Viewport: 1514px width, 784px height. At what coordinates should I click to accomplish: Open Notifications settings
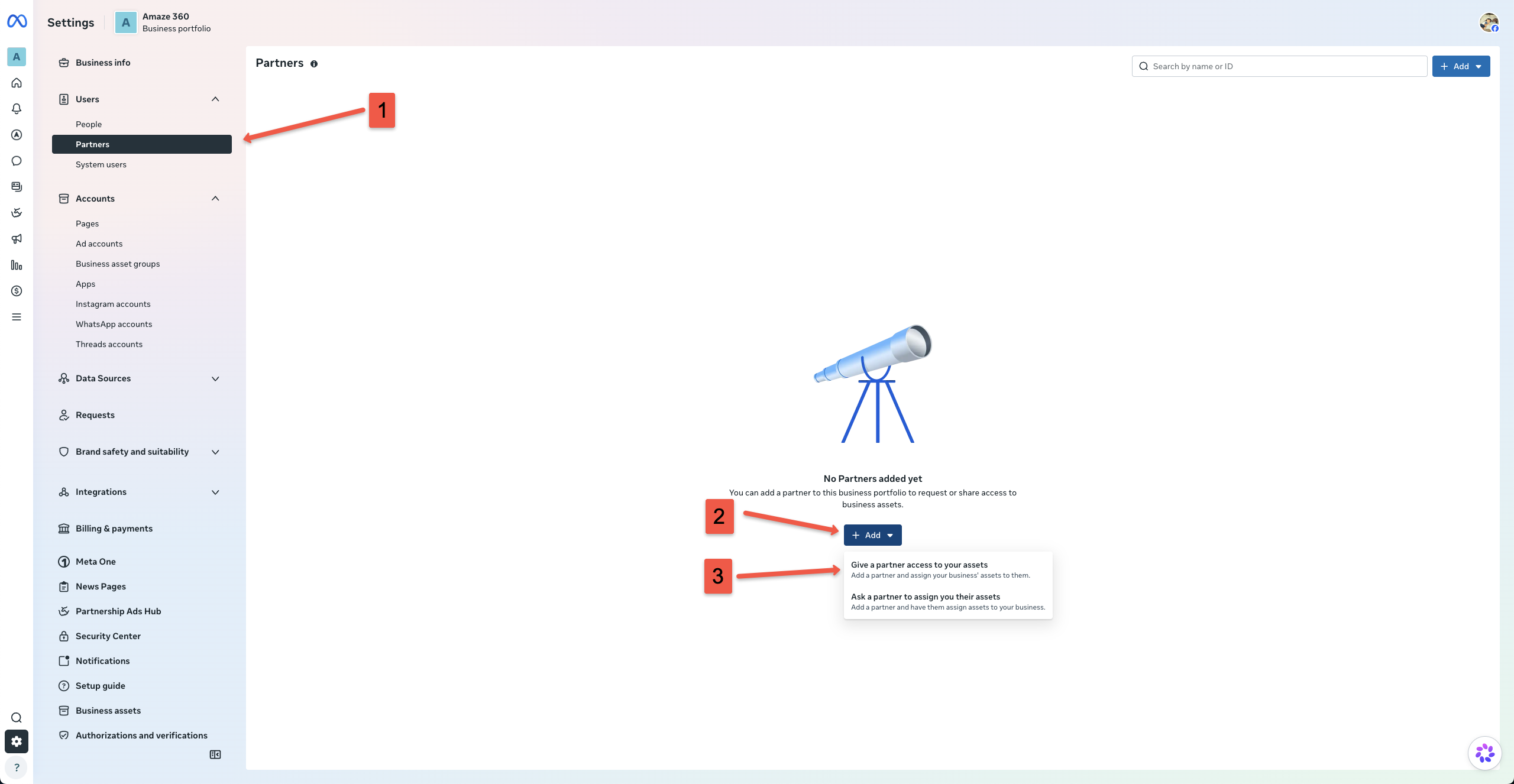[x=142, y=661]
